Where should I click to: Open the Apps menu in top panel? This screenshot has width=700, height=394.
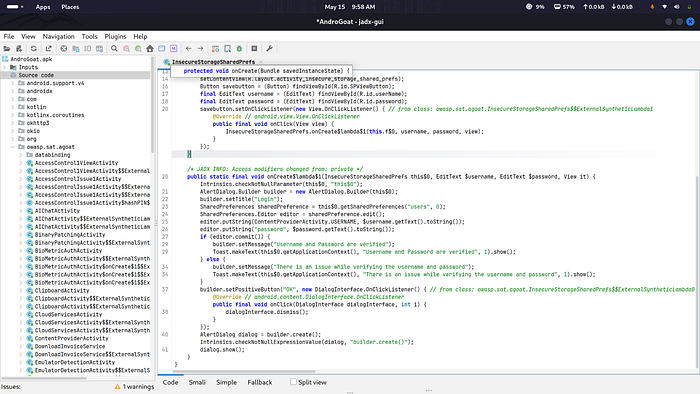point(43,7)
